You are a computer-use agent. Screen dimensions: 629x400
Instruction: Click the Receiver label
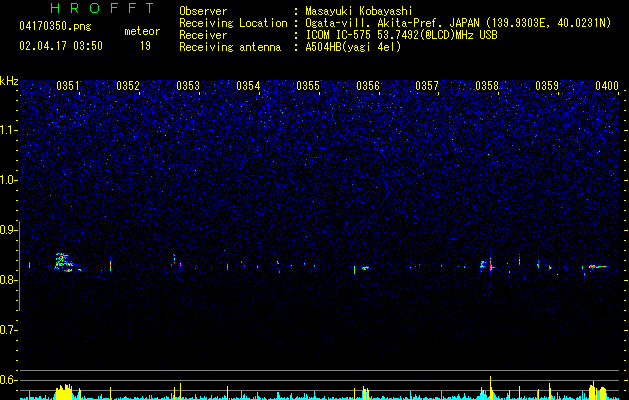click(x=203, y=35)
